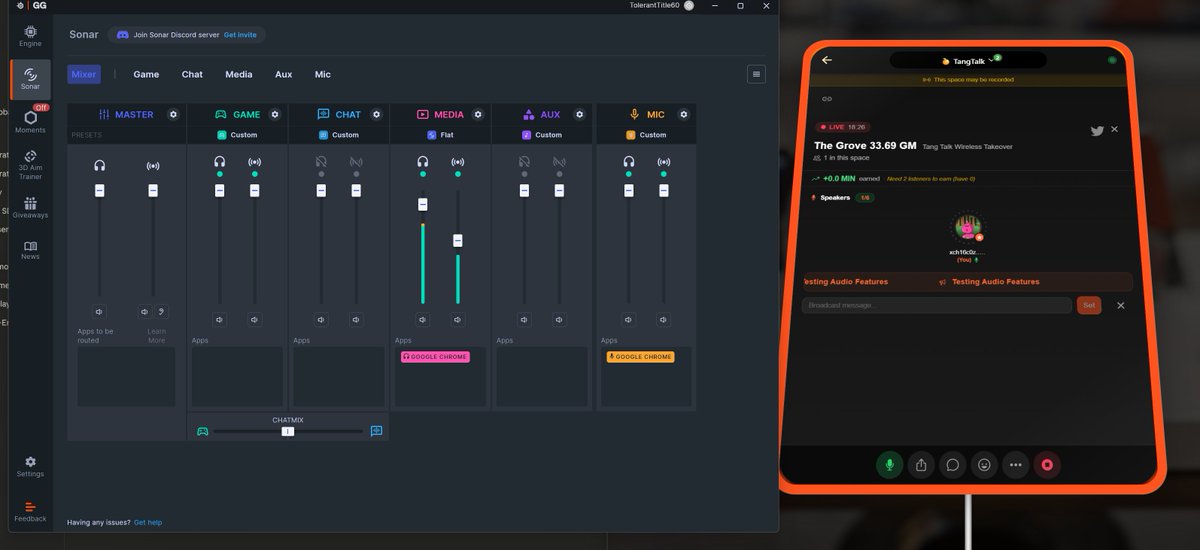Click share icon in TangTalk bottom bar

pos(921,464)
